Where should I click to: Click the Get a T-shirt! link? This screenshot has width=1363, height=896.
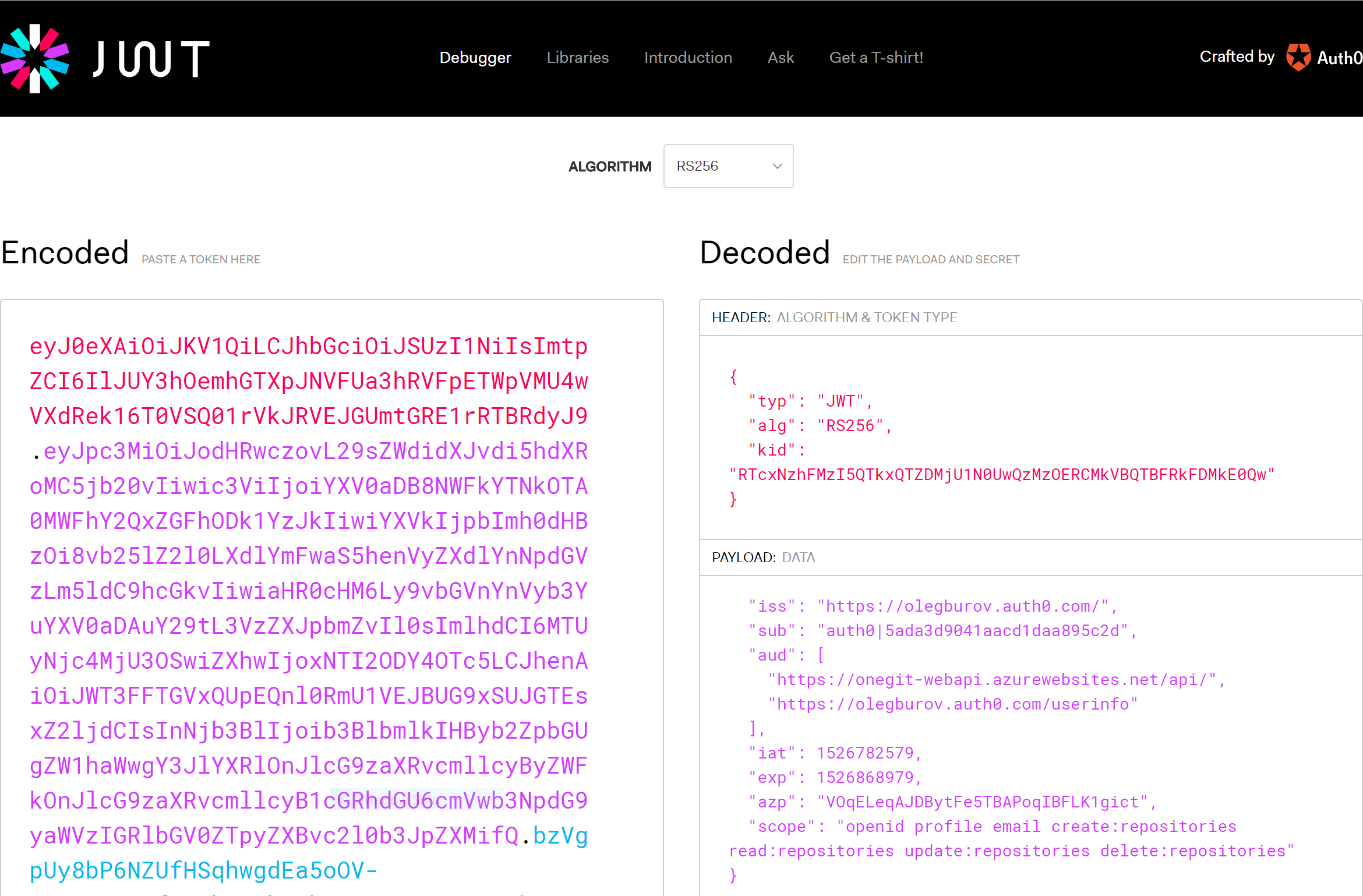tap(876, 58)
